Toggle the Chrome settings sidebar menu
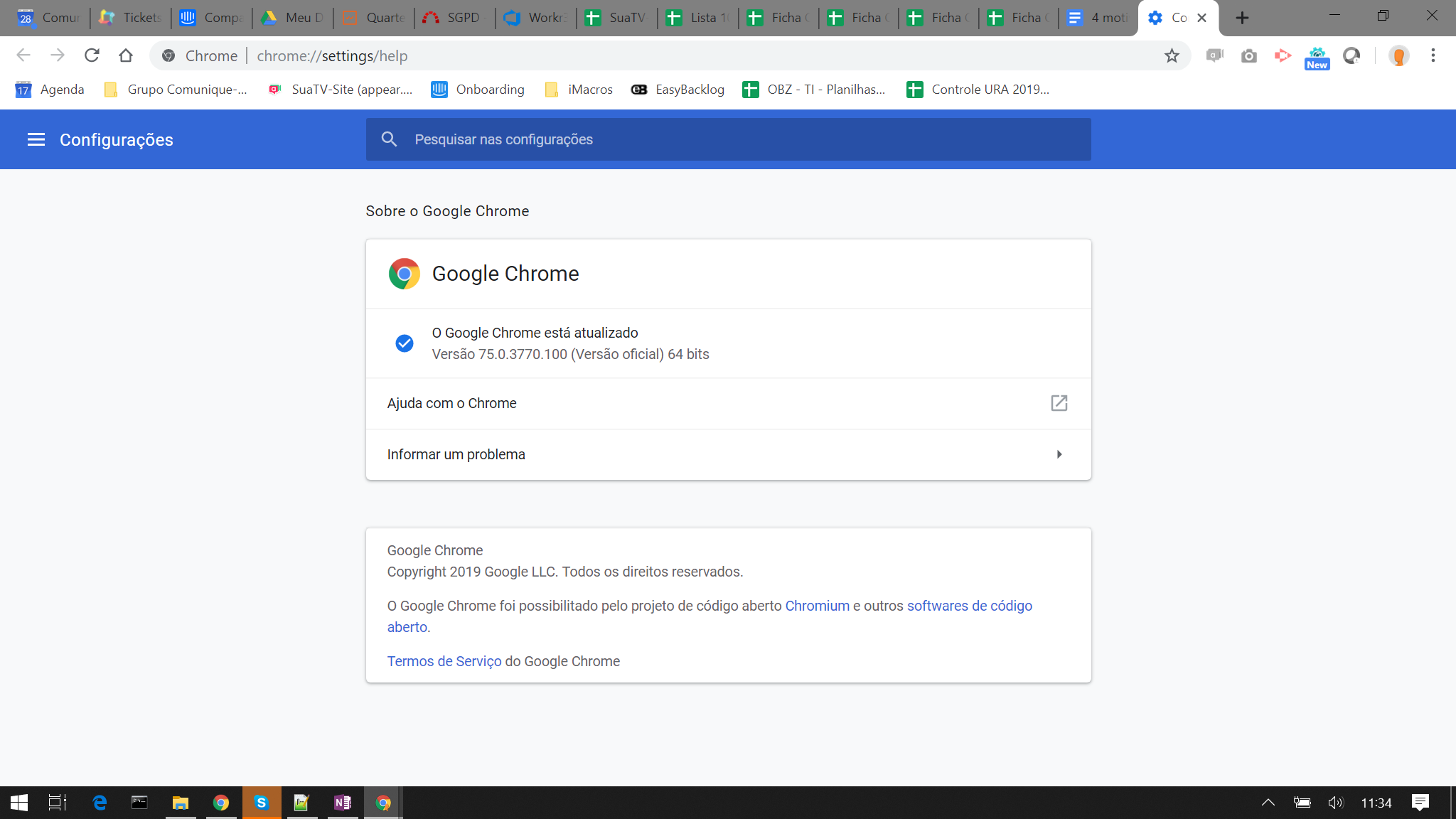 pos(36,140)
